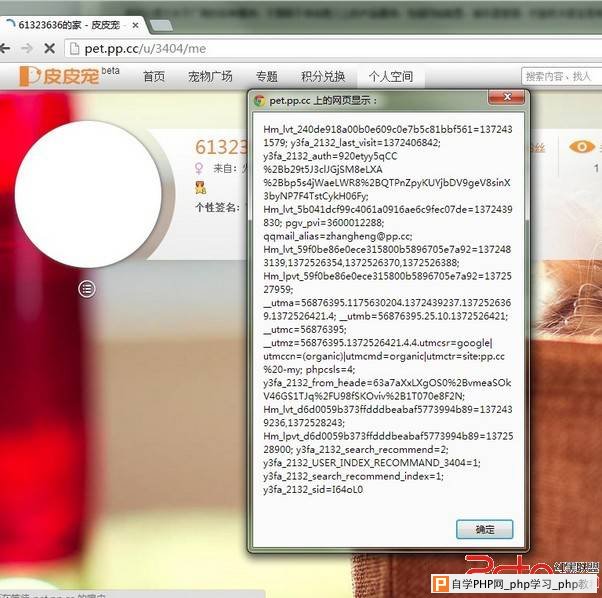The width and height of the screenshot is (602, 598).
Task: Click 确定 in the alert dialog
Action: (x=484, y=529)
